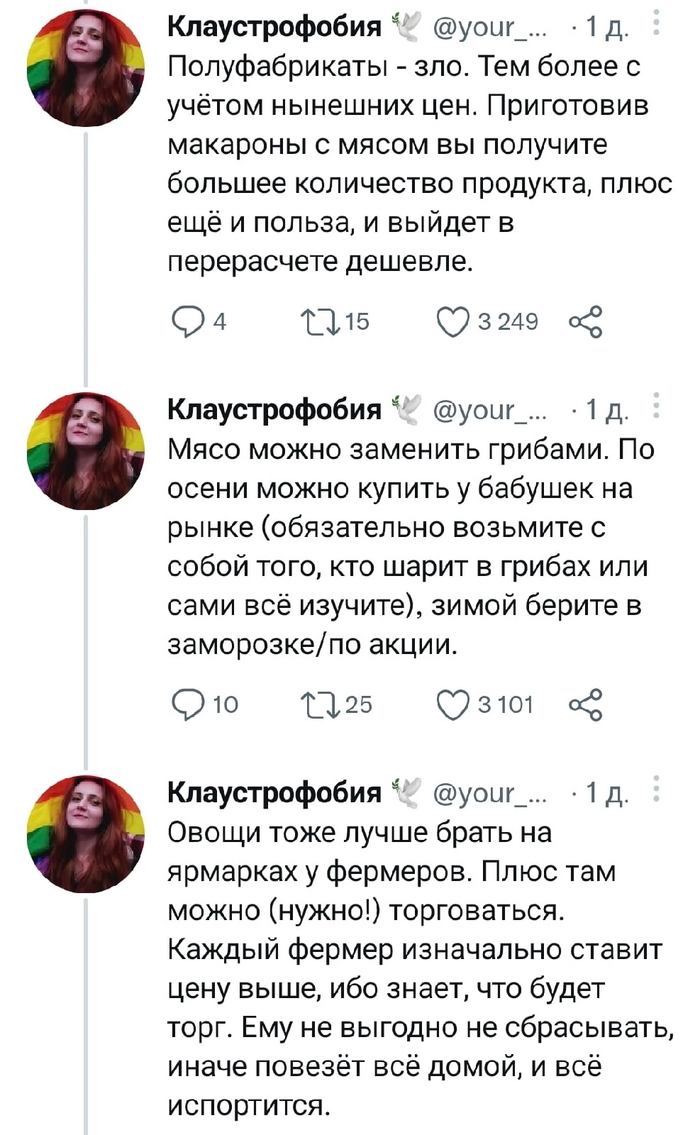This screenshot has width=700, height=1135.
Task: Open the avatar beside the "Полуфабрикаты" tweet
Action: tap(85, 67)
